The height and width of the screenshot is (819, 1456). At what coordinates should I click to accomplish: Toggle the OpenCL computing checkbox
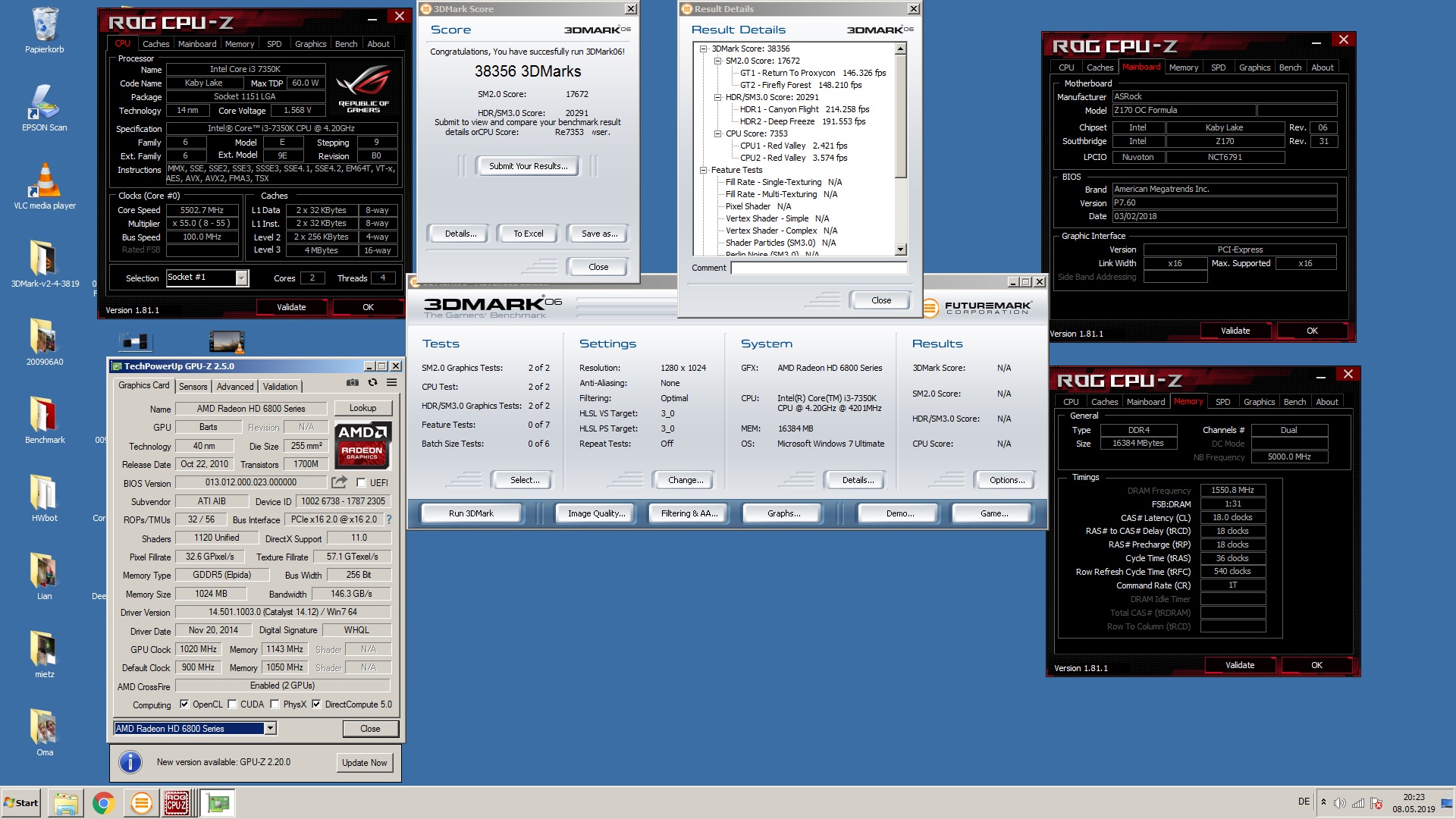[184, 704]
